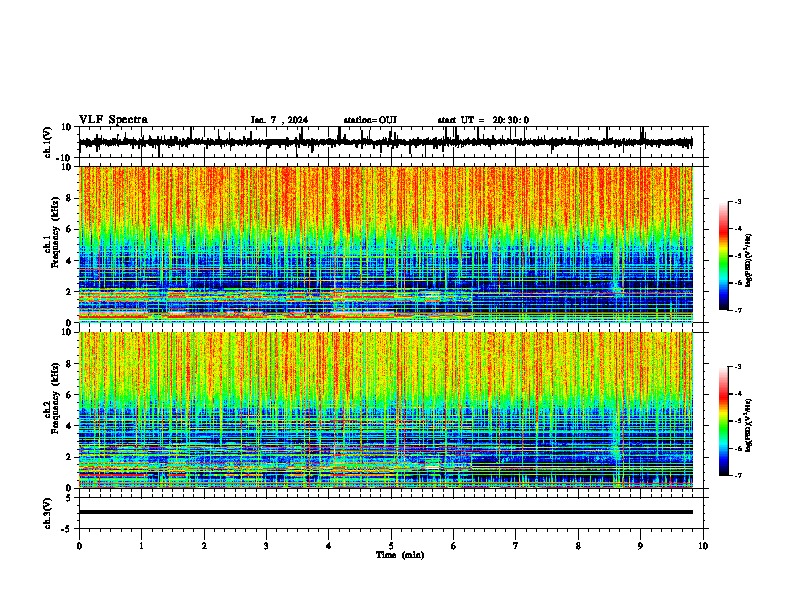
Task: Click the "VLF Spectra" plot title
Action: coord(113,120)
